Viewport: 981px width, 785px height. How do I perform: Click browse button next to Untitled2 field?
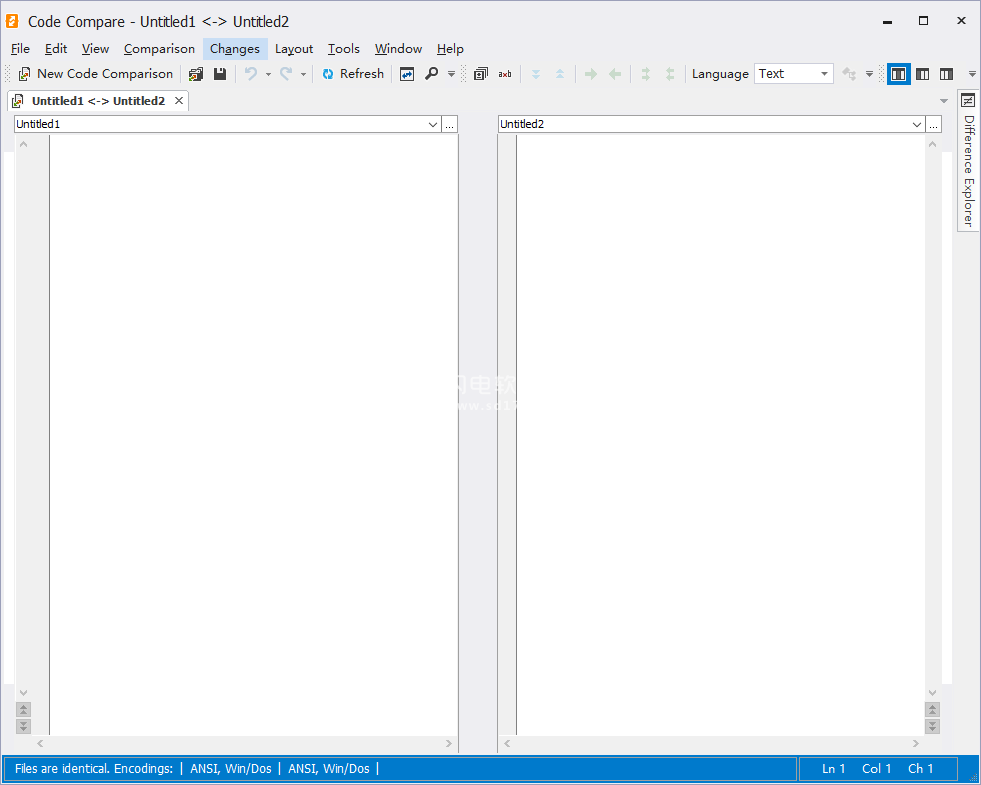934,124
